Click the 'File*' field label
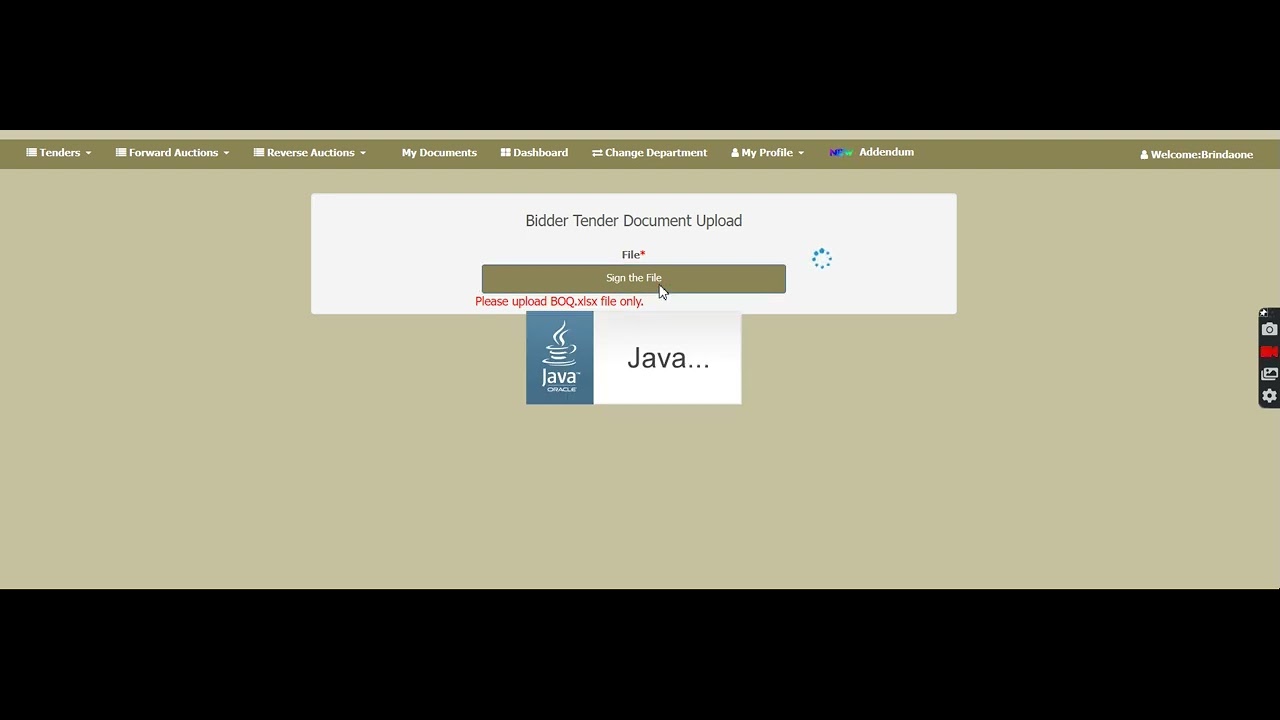This screenshot has width=1280, height=720. (633, 255)
